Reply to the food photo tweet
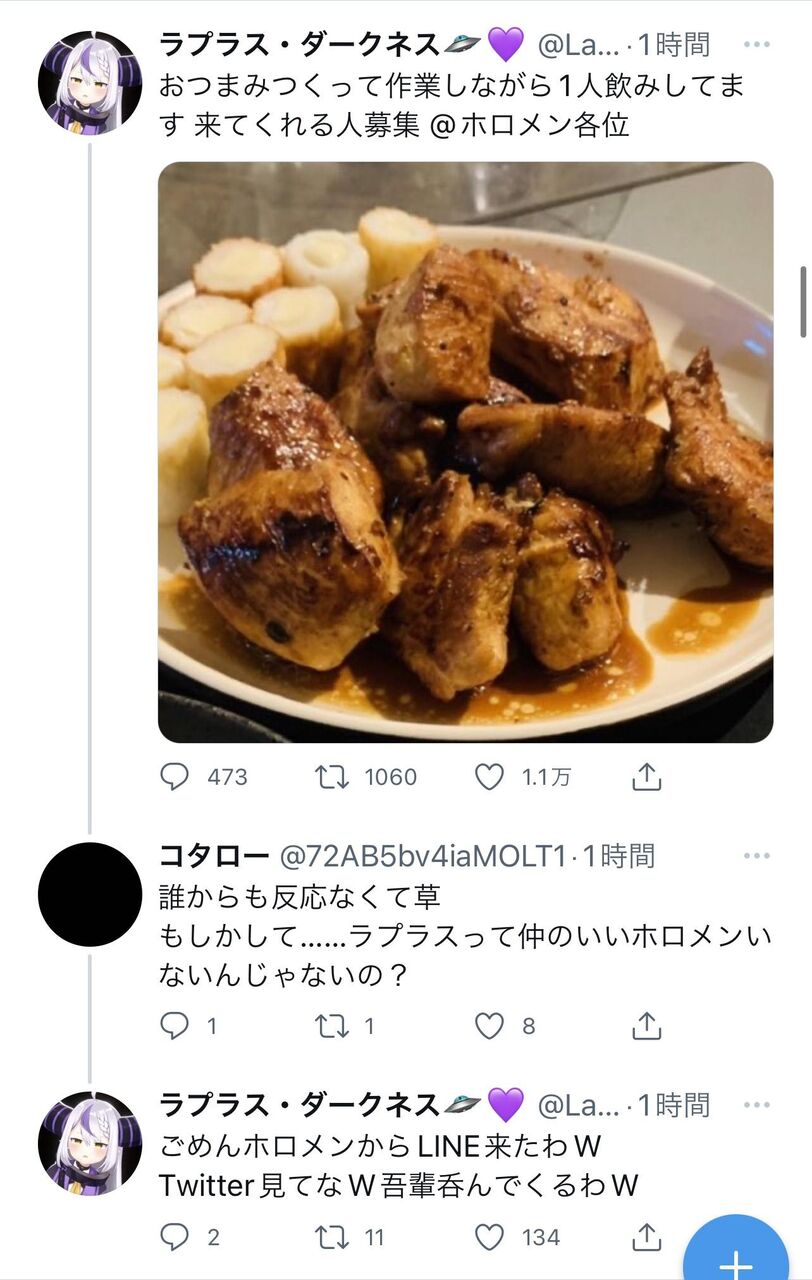This screenshot has width=812, height=1280. click(175, 777)
